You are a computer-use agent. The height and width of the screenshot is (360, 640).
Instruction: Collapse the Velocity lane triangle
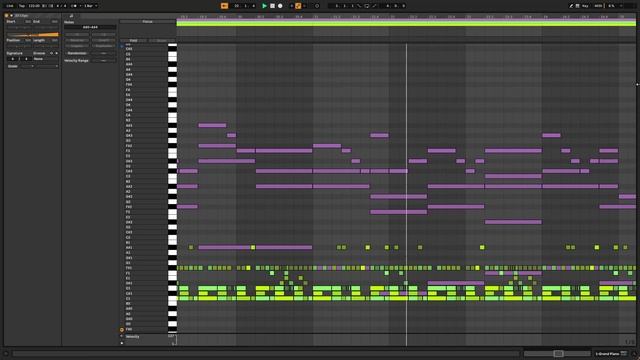coord(122,336)
